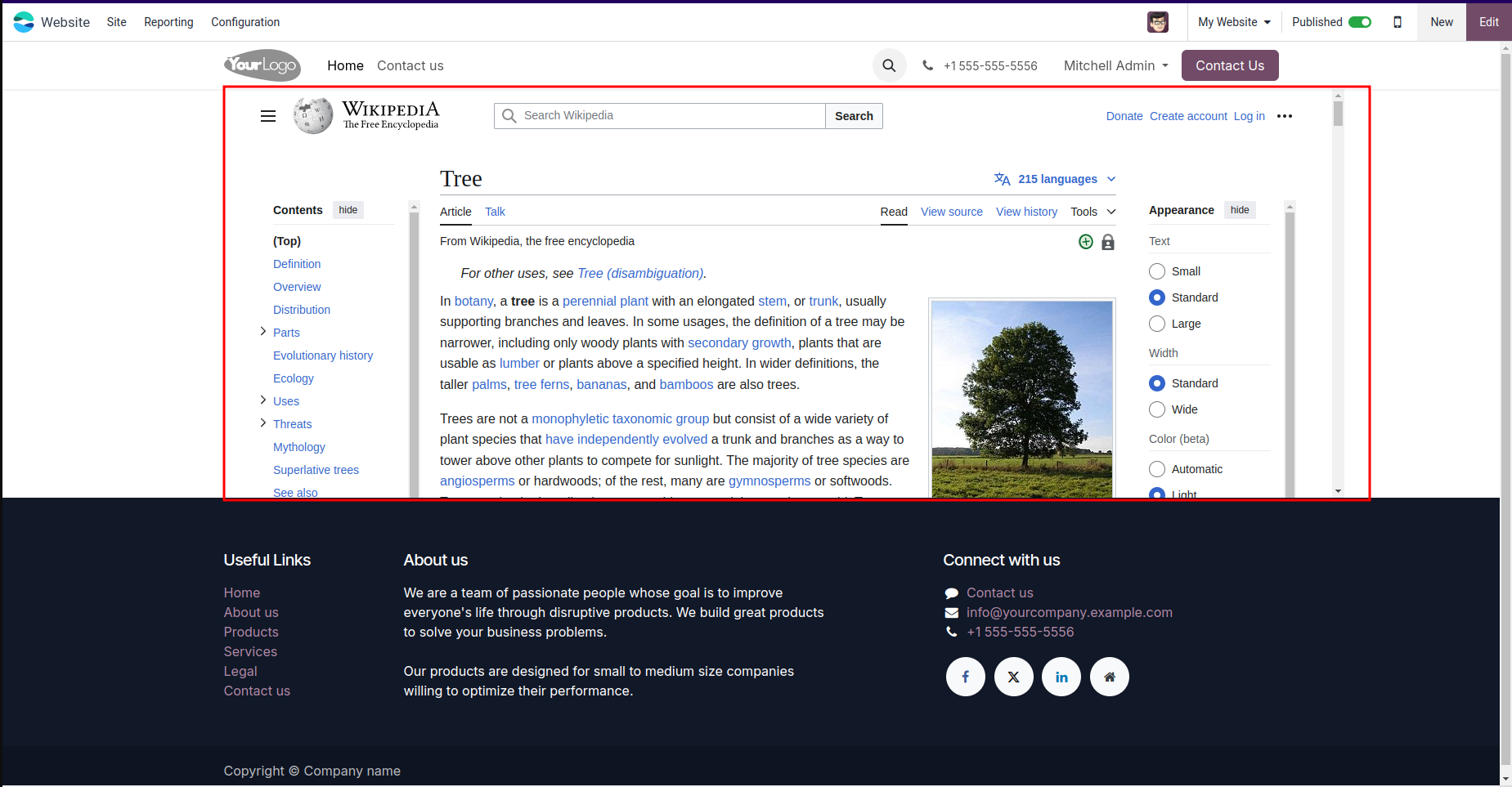Click the language translate icon
The height and width of the screenshot is (787, 1512).
click(x=1003, y=179)
